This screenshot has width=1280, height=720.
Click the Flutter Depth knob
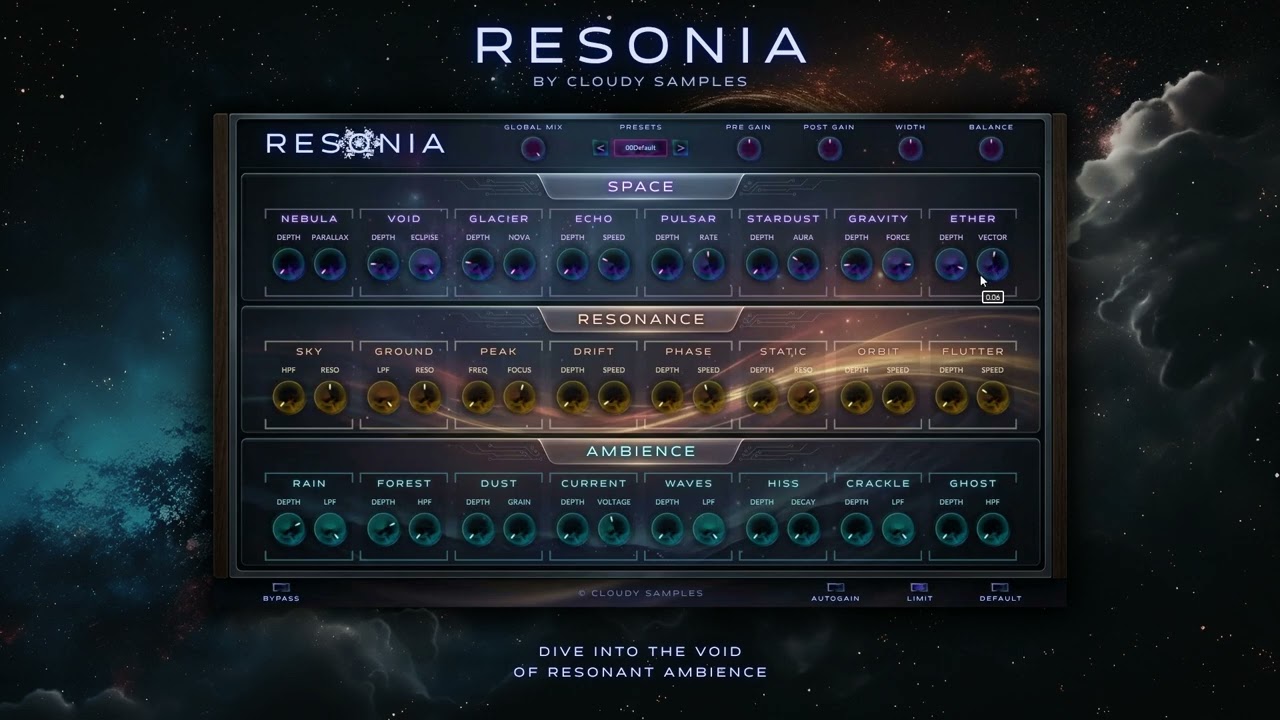coord(951,397)
